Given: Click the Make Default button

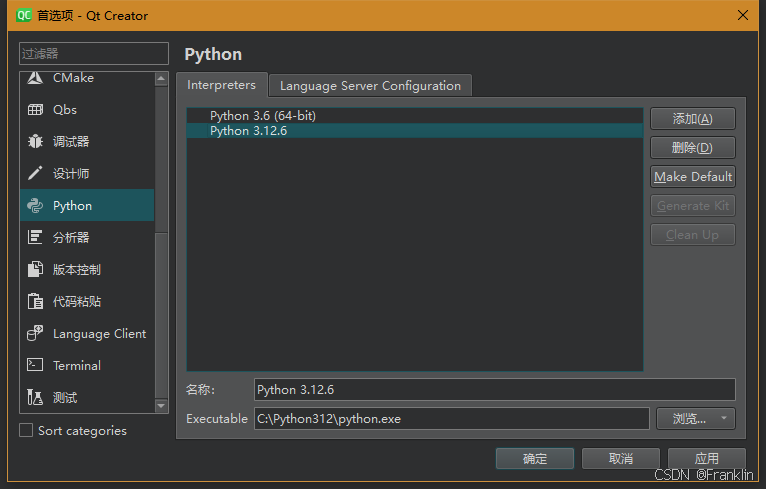Looking at the screenshot, I should (693, 177).
